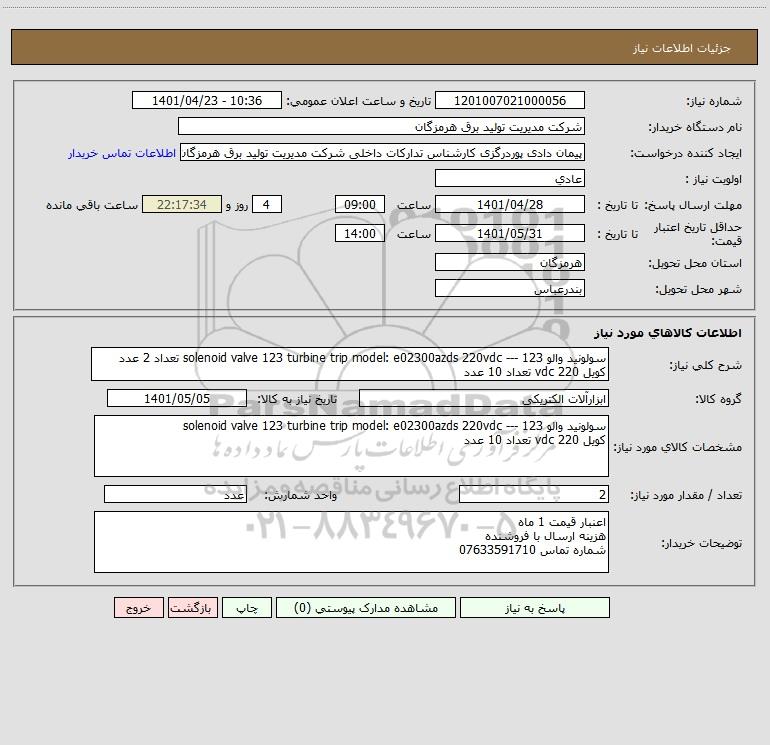Click the شرح کلی نیاز label
Image resolution: width=770 pixels, height=745 pixels.
pos(706,365)
